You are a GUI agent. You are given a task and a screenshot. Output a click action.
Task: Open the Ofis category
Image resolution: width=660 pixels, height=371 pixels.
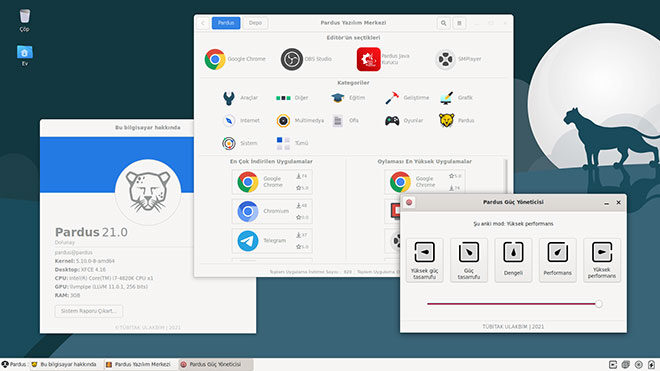pyautogui.click(x=345, y=120)
